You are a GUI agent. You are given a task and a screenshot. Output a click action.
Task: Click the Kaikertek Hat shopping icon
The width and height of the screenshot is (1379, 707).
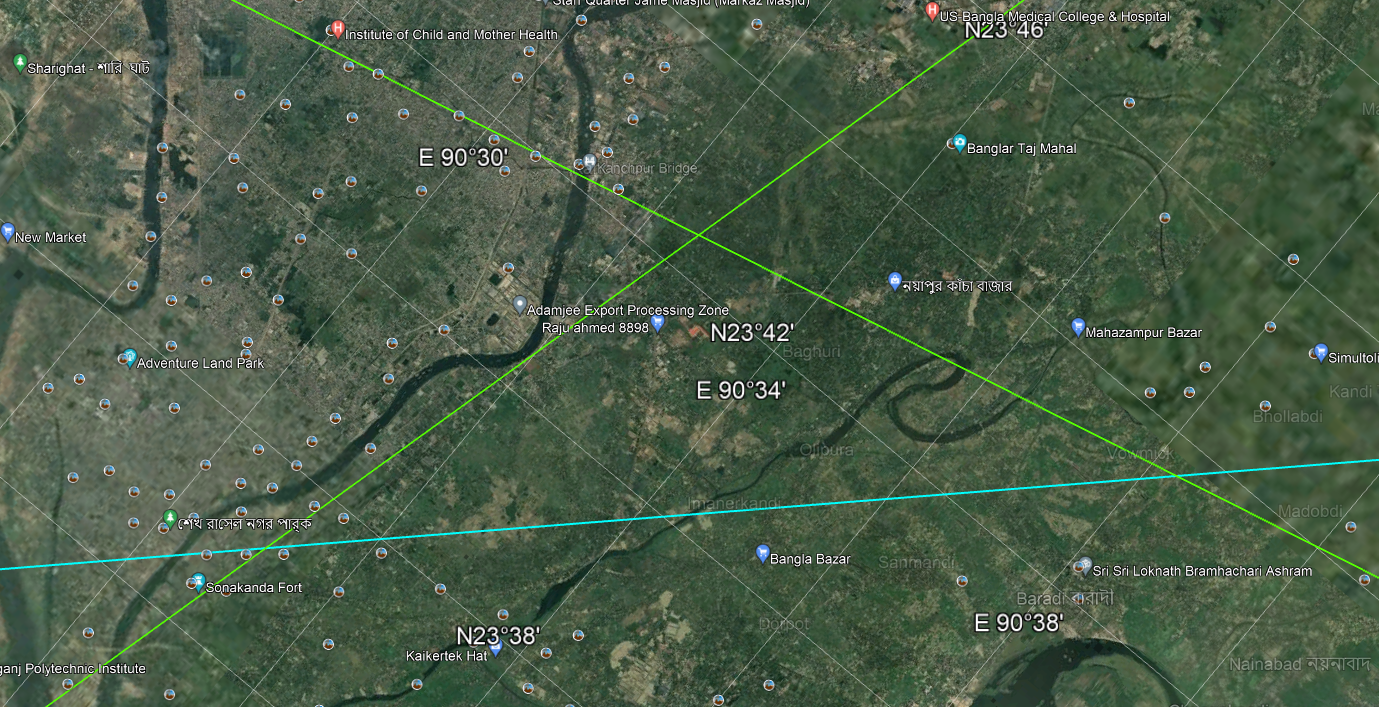point(495,648)
